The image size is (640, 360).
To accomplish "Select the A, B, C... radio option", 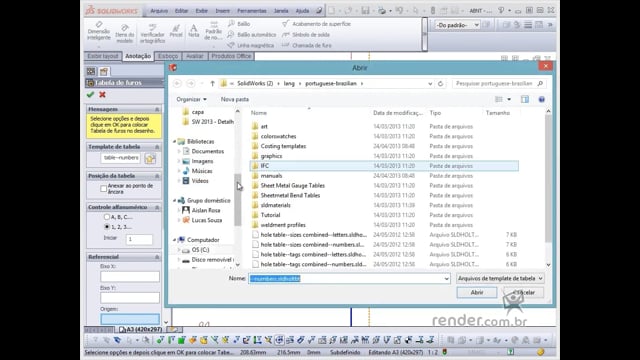I will (x=107, y=217).
